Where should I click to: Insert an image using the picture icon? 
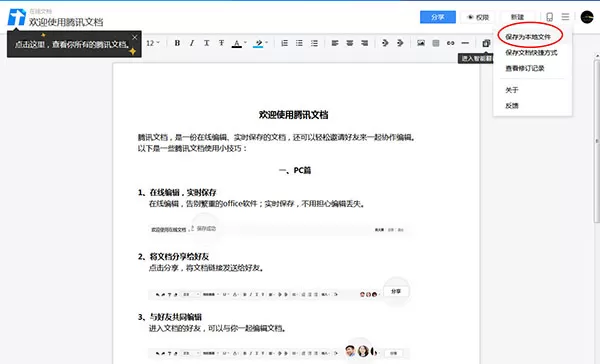(x=421, y=43)
